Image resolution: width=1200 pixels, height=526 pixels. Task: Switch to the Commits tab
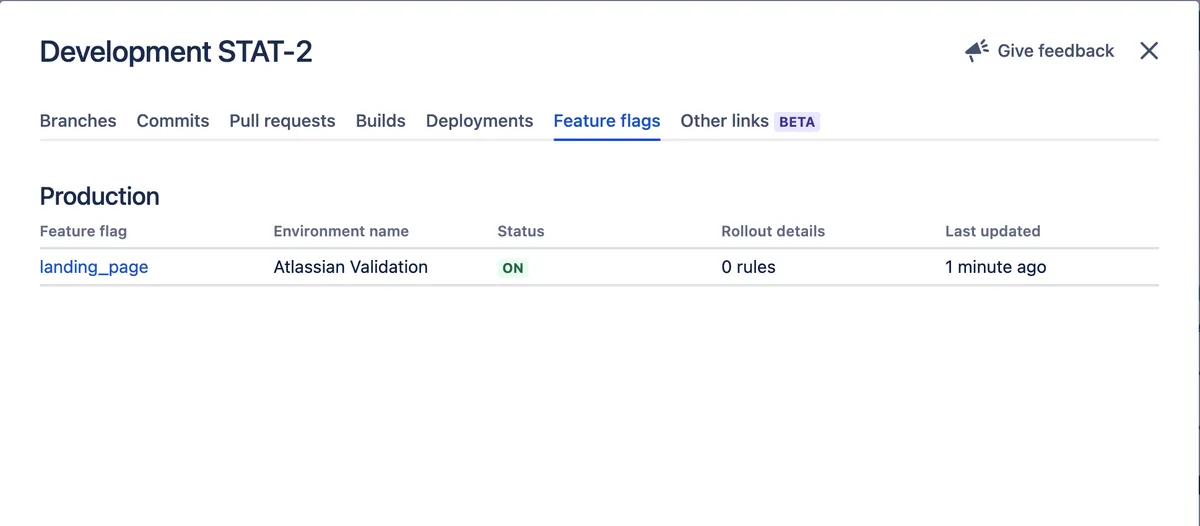(x=173, y=121)
